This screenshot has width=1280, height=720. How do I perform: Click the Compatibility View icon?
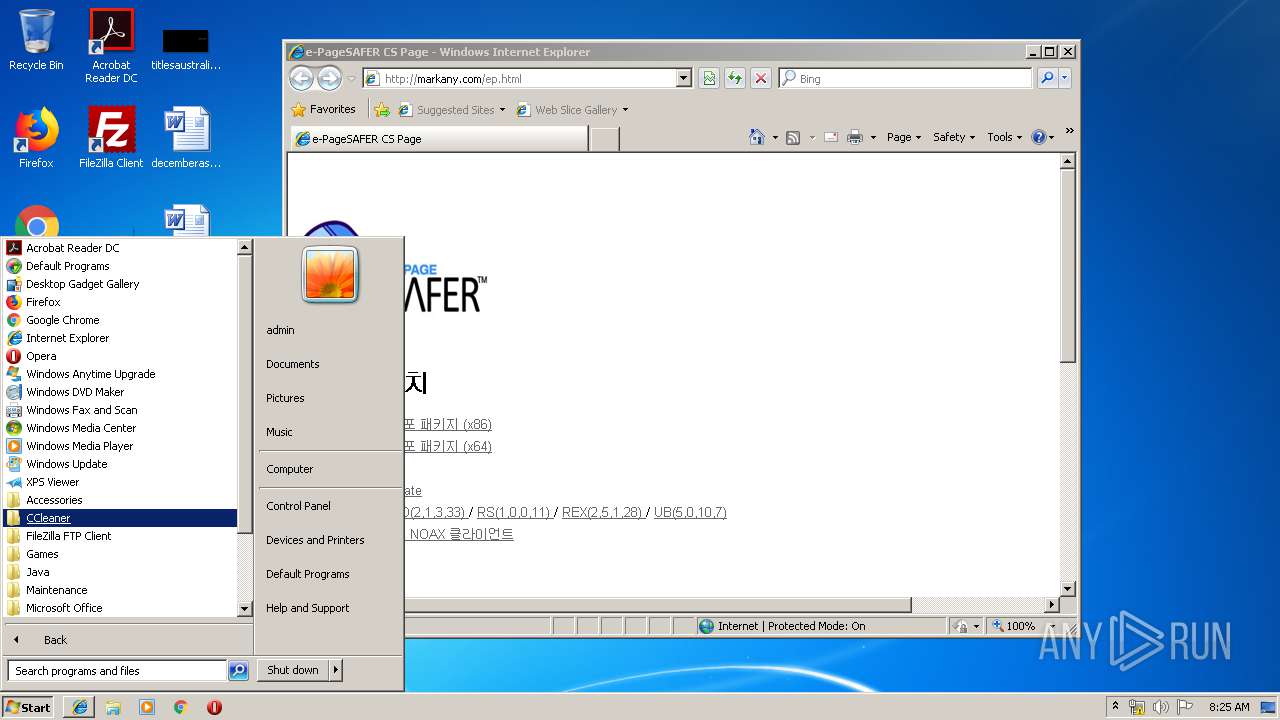(x=709, y=78)
